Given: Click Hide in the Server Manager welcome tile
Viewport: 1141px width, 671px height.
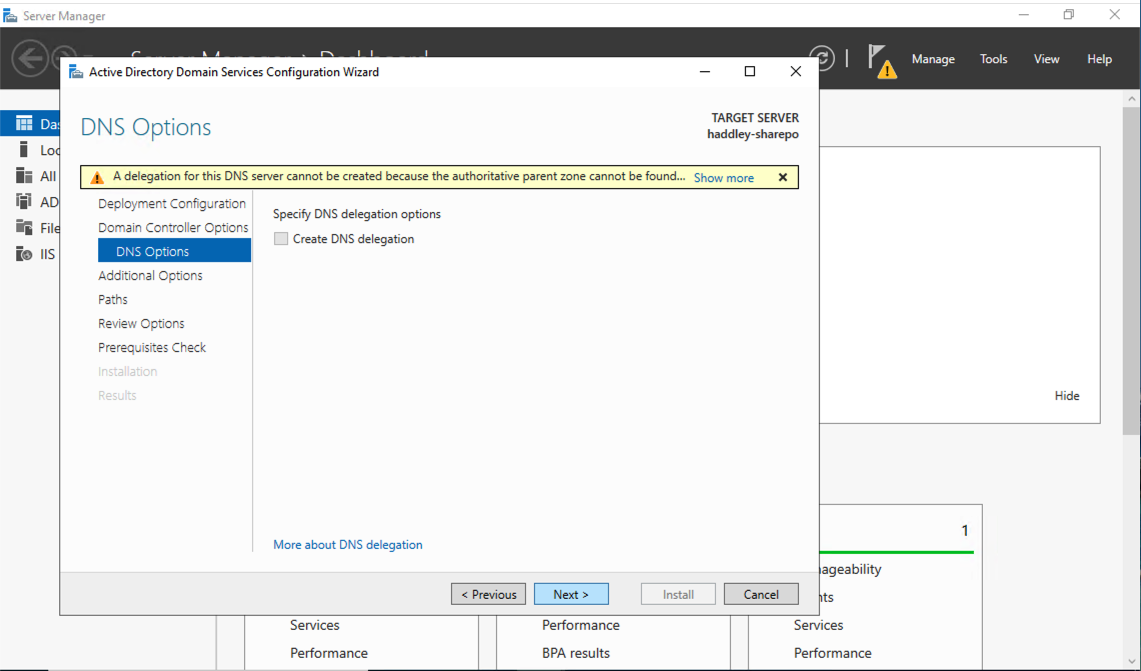Looking at the screenshot, I should [1067, 396].
